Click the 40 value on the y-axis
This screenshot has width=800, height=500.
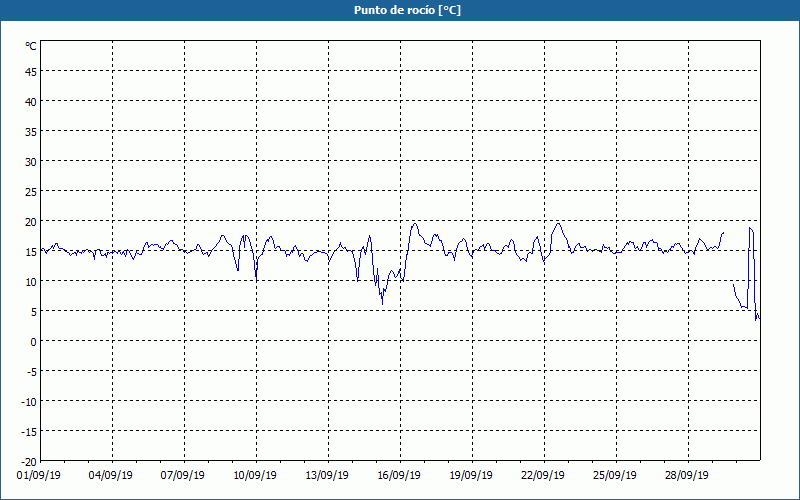pos(31,102)
